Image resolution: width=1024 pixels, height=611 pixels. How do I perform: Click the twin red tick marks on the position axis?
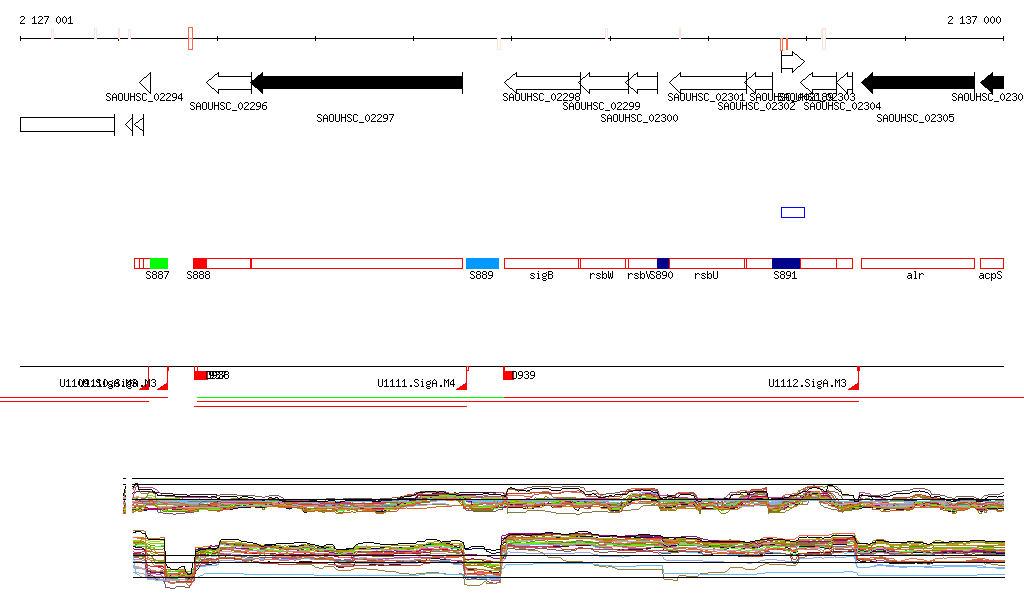(x=784, y=44)
